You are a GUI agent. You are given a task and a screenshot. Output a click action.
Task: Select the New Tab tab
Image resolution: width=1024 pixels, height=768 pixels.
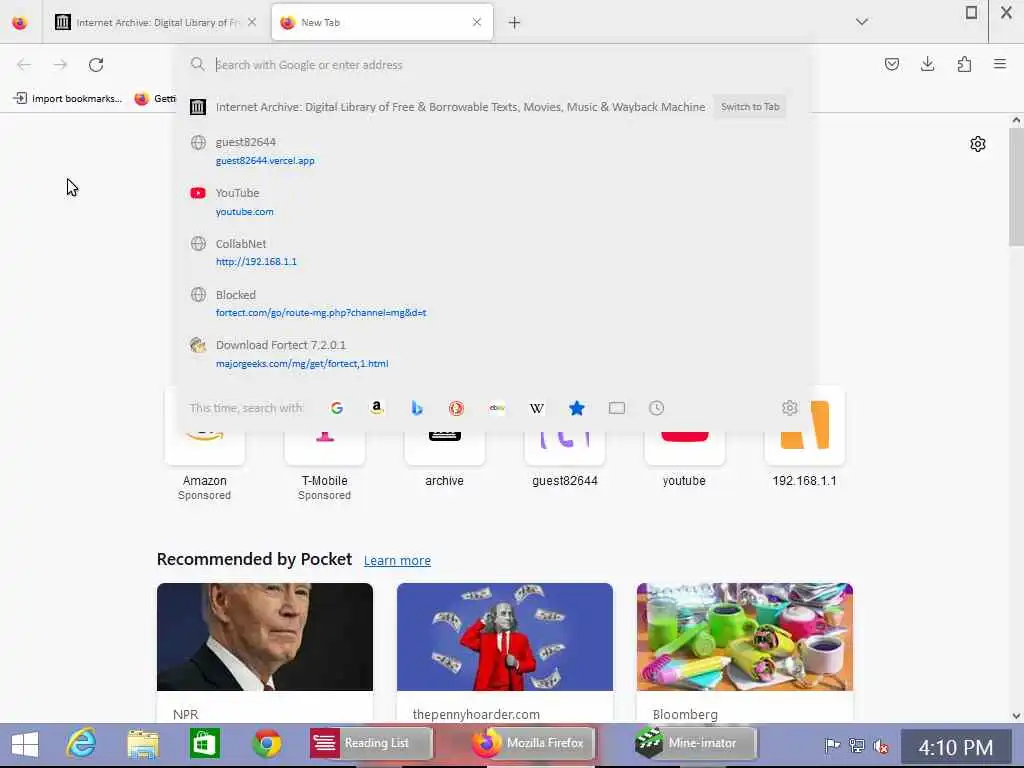click(382, 22)
